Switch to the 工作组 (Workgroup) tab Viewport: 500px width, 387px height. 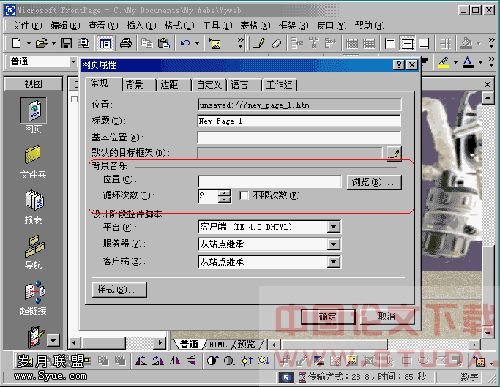[x=279, y=85]
